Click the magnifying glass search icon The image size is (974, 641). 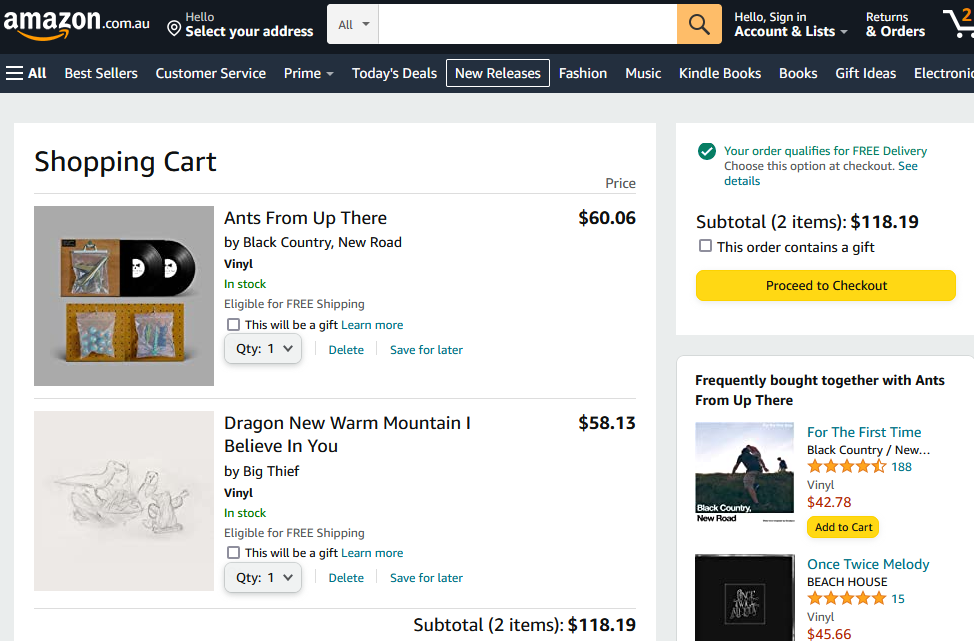698,23
